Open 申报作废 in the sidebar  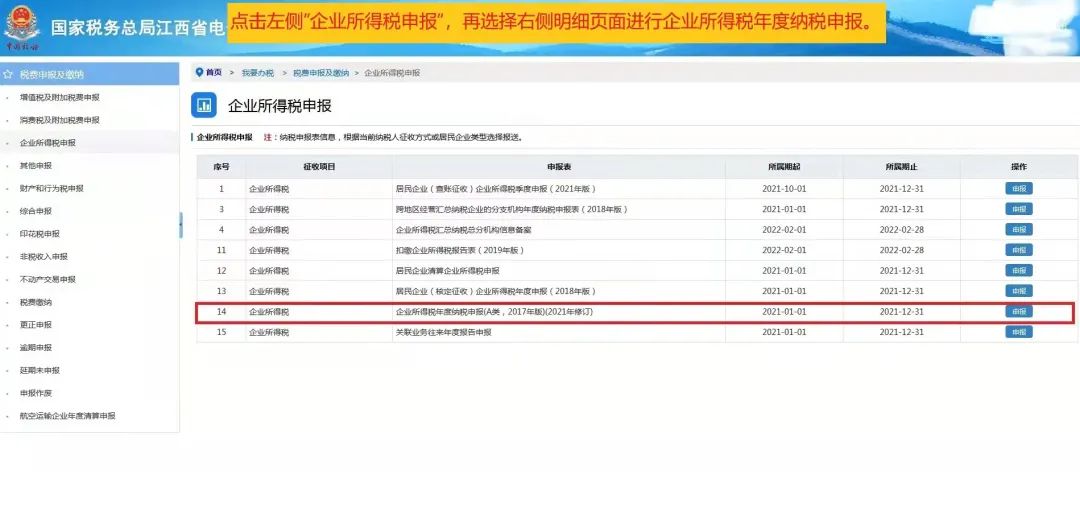tap(35, 393)
